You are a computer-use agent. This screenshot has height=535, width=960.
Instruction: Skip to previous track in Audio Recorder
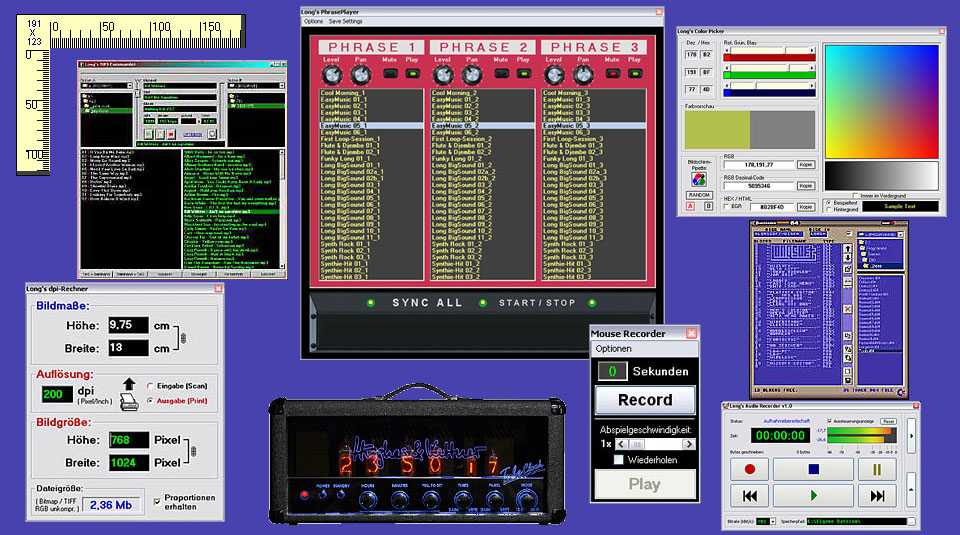click(749, 496)
